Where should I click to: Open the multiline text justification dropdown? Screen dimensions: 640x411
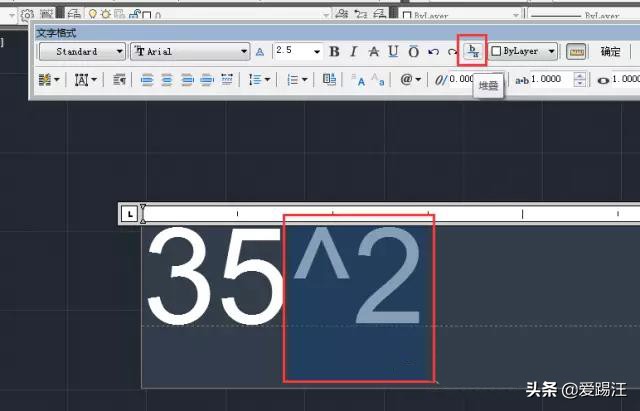point(85,80)
